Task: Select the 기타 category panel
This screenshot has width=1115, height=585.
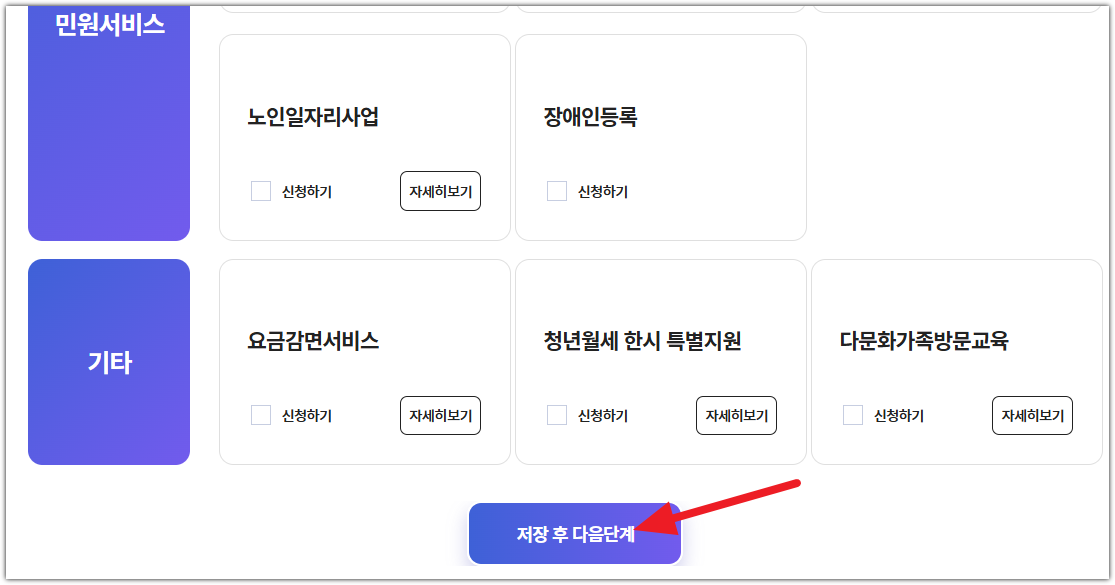Action: tap(108, 362)
